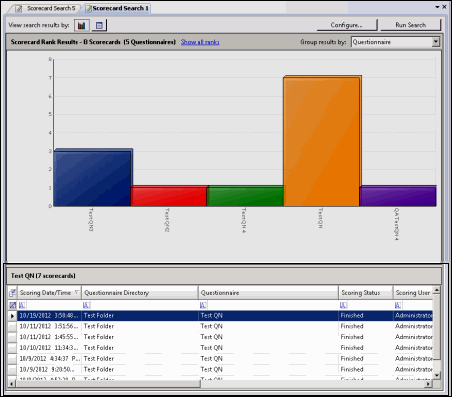Click the row selector for the 10/9/2012 9:20:50 row
452x397 pixels.
(x=12, y=369)
